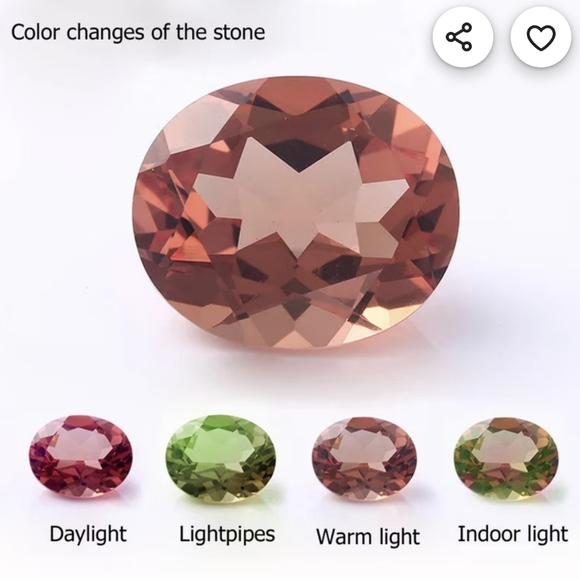The image size is (580, 580).
Task: Click the word "Color" in the heading
Action: [35, 32]
